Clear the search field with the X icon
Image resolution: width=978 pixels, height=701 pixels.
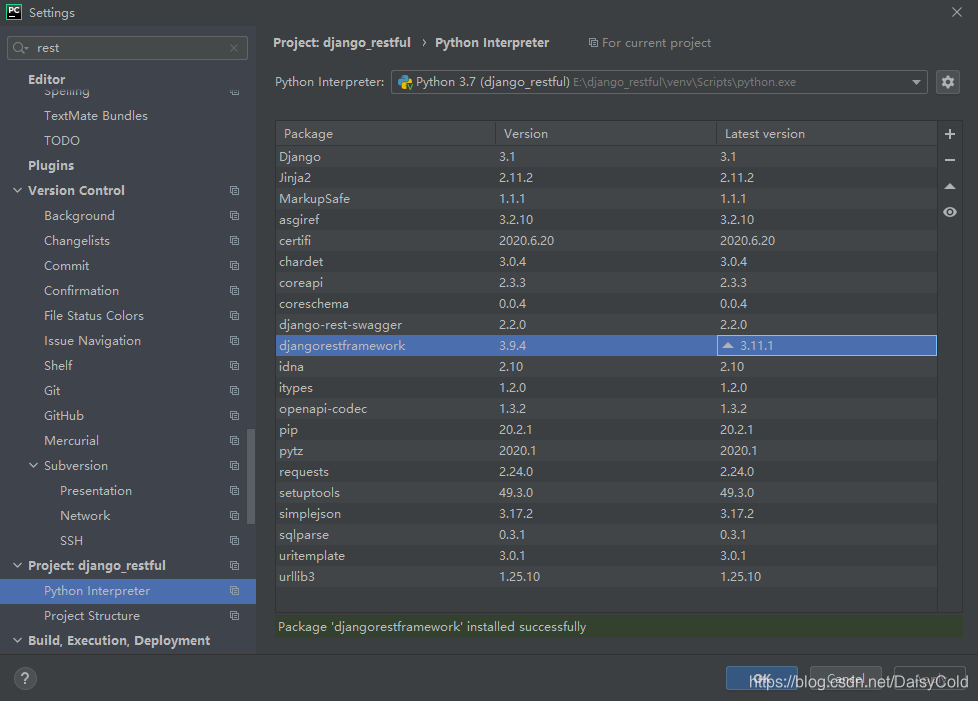coord(234,48)
